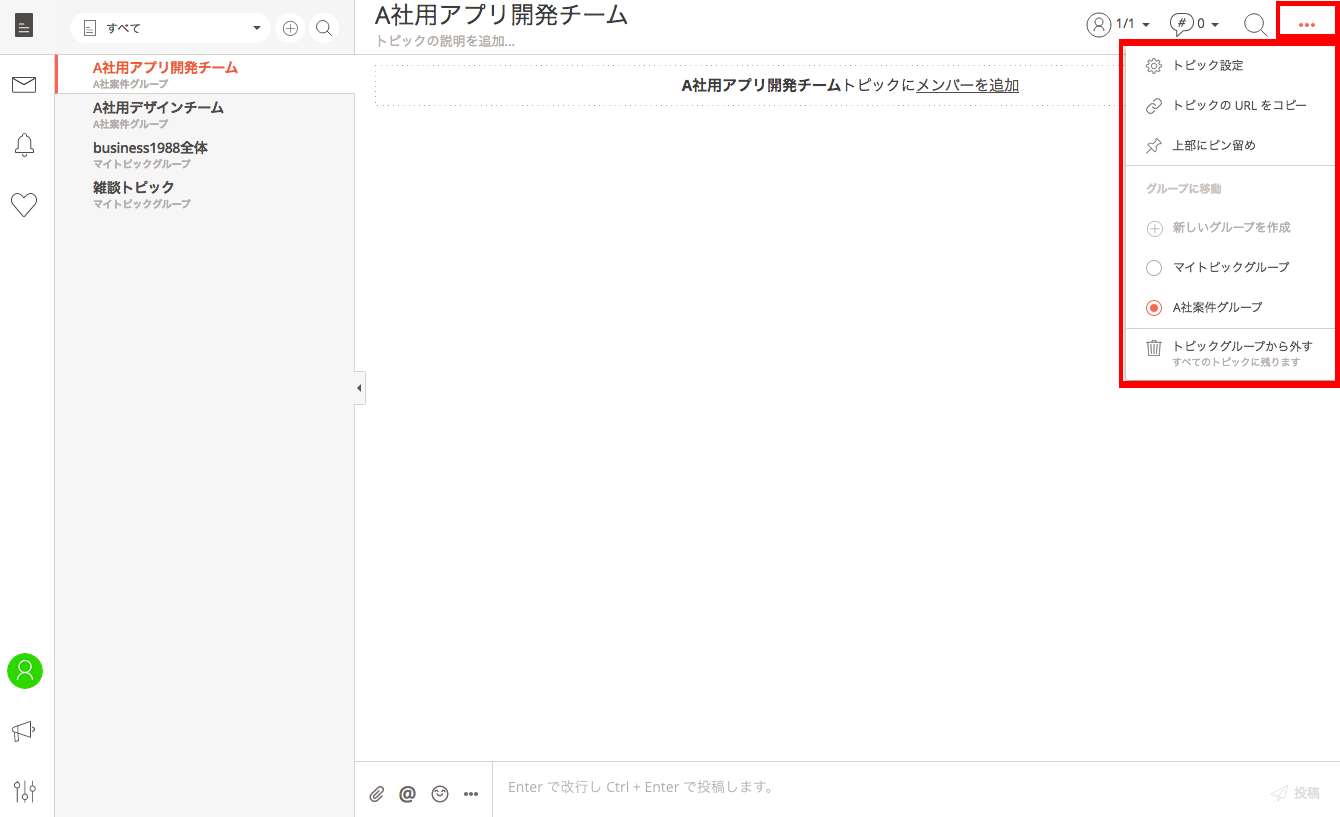Select トピックの URL をコピー menu item
1340x817 pixels.
[x=1239, y=106]
